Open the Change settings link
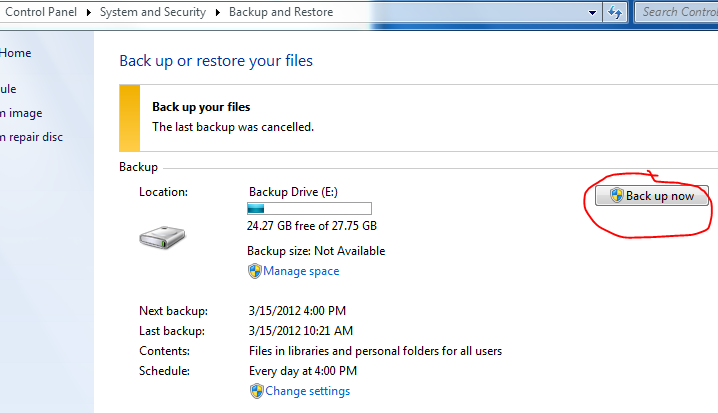The width and height of the screenshot is (718, 413). (x=307, y=391)
